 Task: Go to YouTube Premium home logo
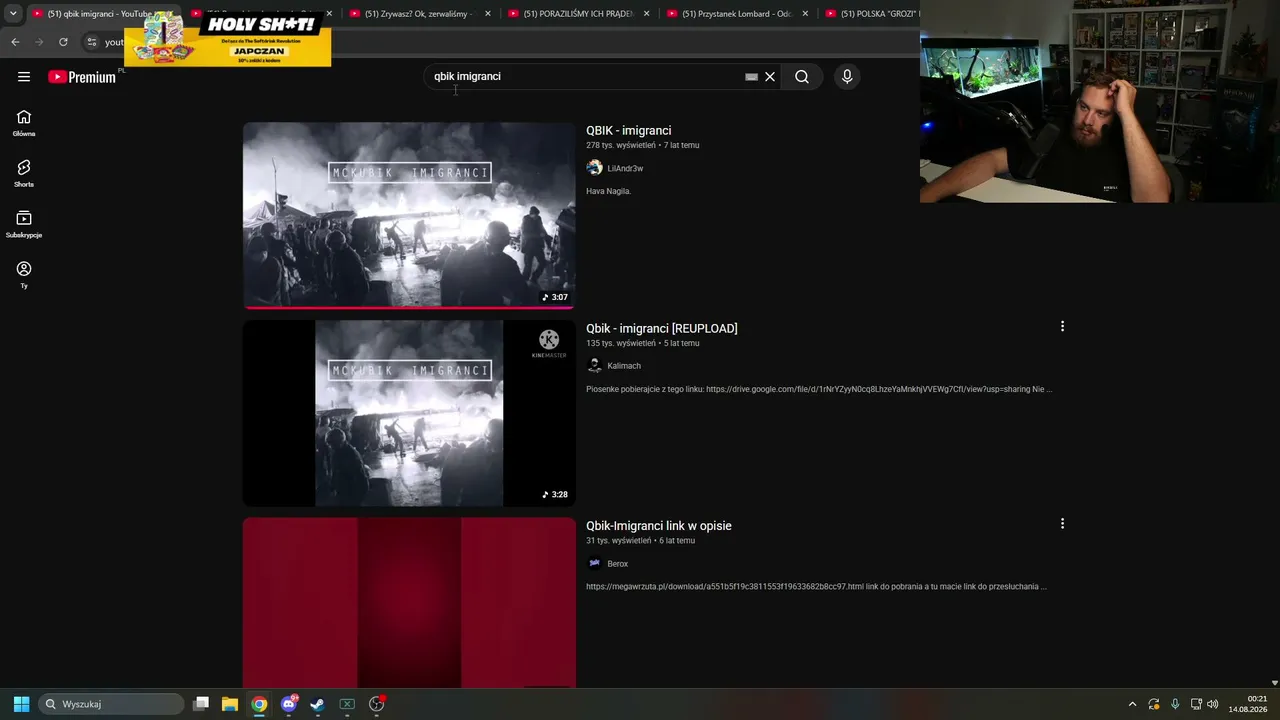(x=82, y=77)
